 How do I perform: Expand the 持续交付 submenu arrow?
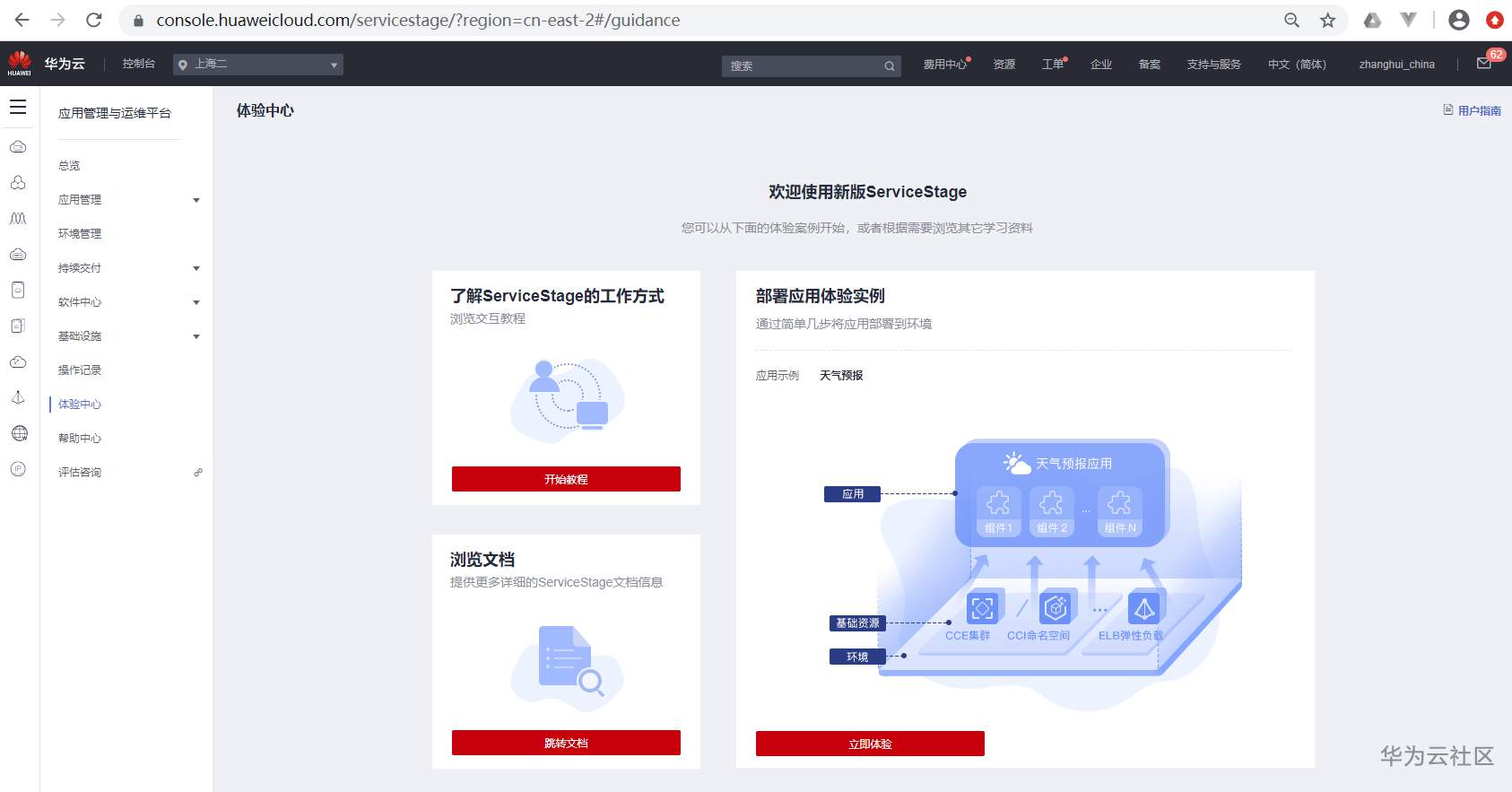pyautogui.click(x=196, y=268)
